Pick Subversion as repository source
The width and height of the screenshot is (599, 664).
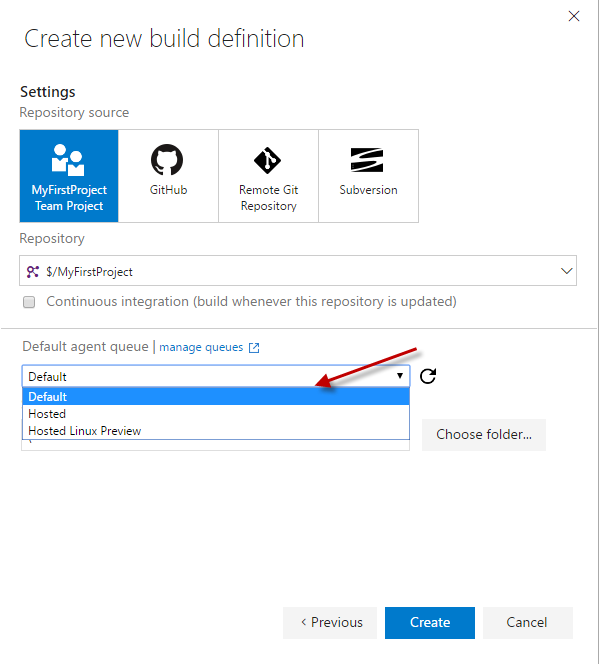click(x=368, y=176)
